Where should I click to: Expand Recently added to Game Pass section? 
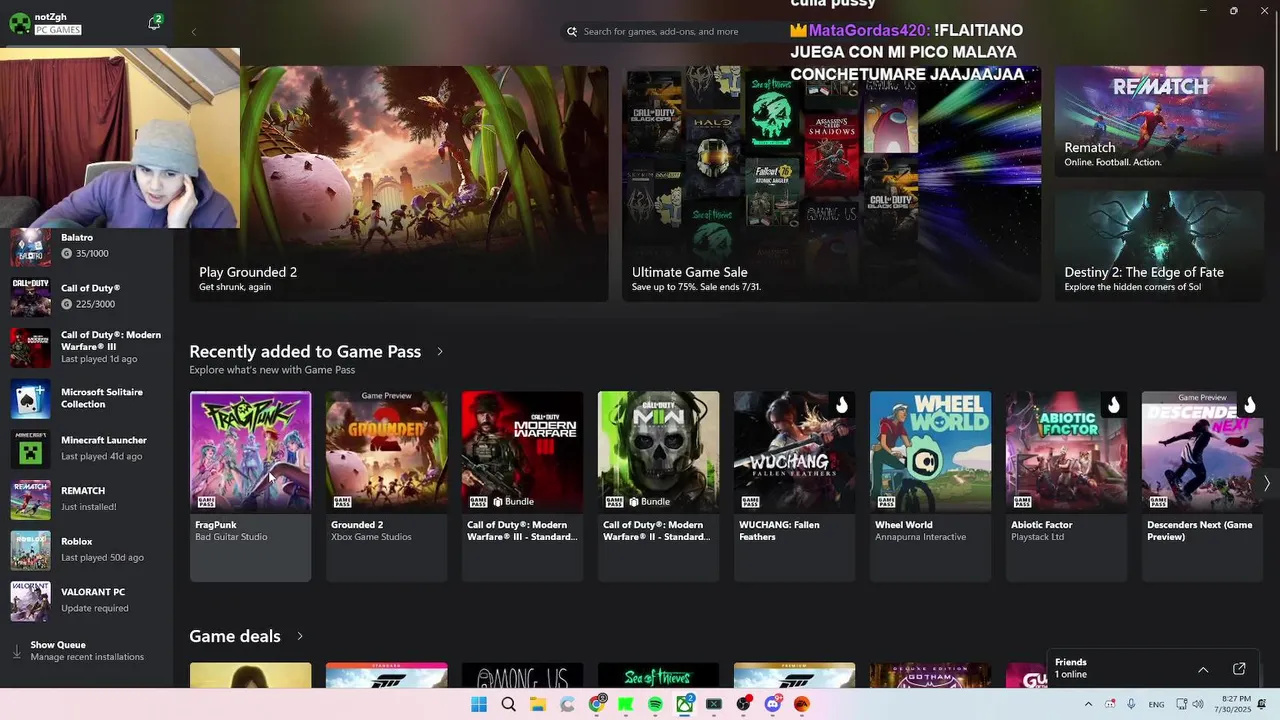coord(439,352)
